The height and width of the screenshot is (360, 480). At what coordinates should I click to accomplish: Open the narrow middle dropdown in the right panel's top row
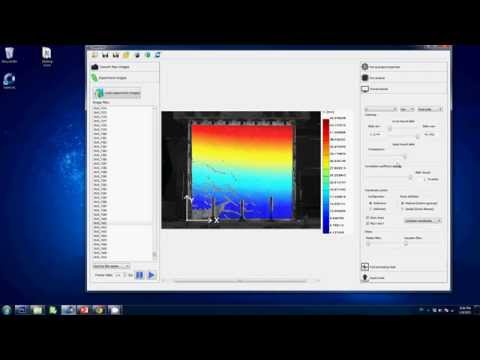[x=407, y=109]
